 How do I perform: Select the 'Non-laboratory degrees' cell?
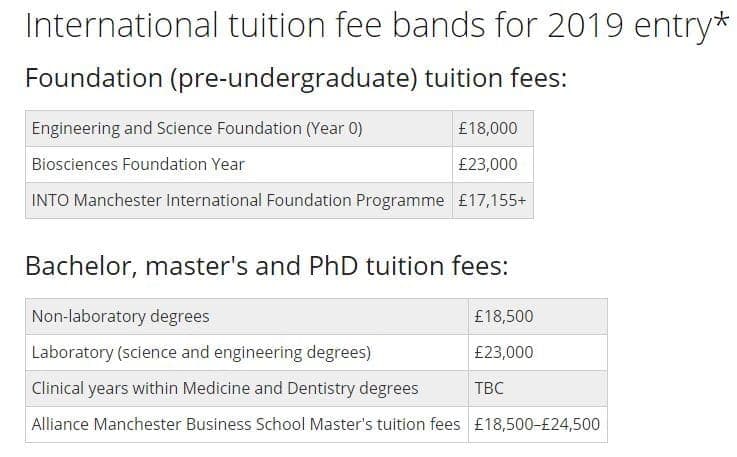[121, 316]
